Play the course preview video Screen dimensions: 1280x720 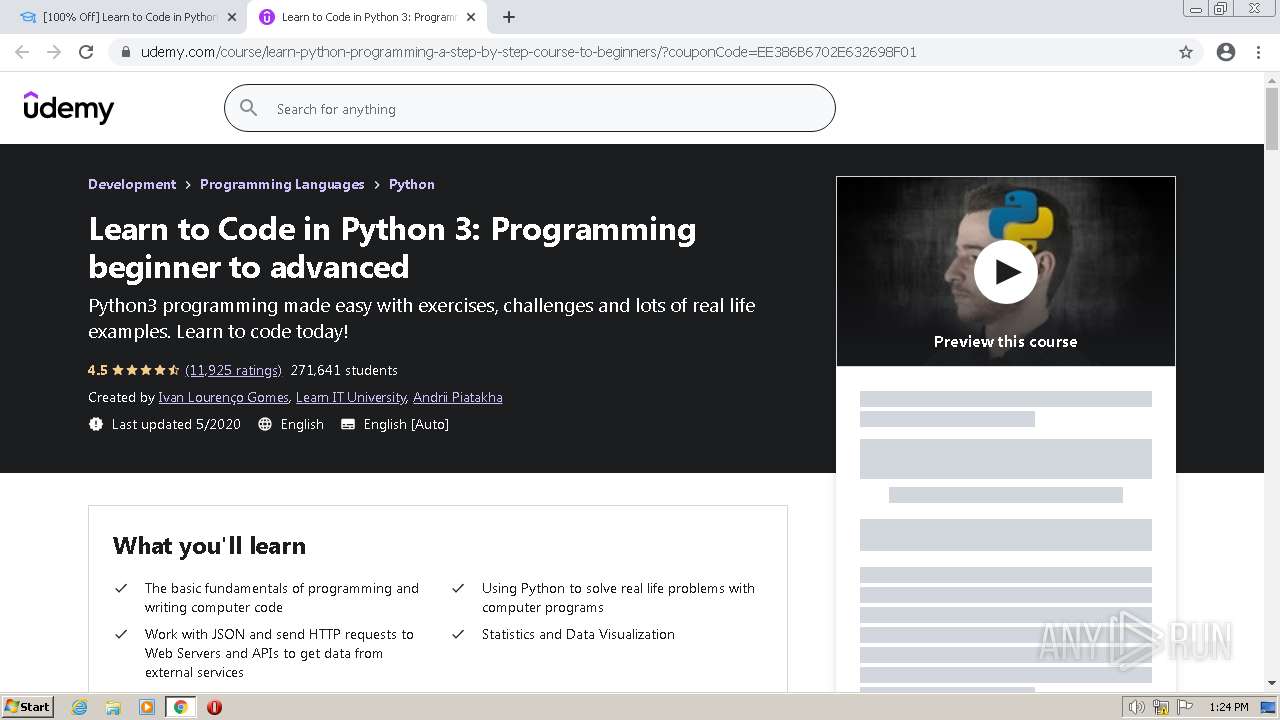point(1005,271)
